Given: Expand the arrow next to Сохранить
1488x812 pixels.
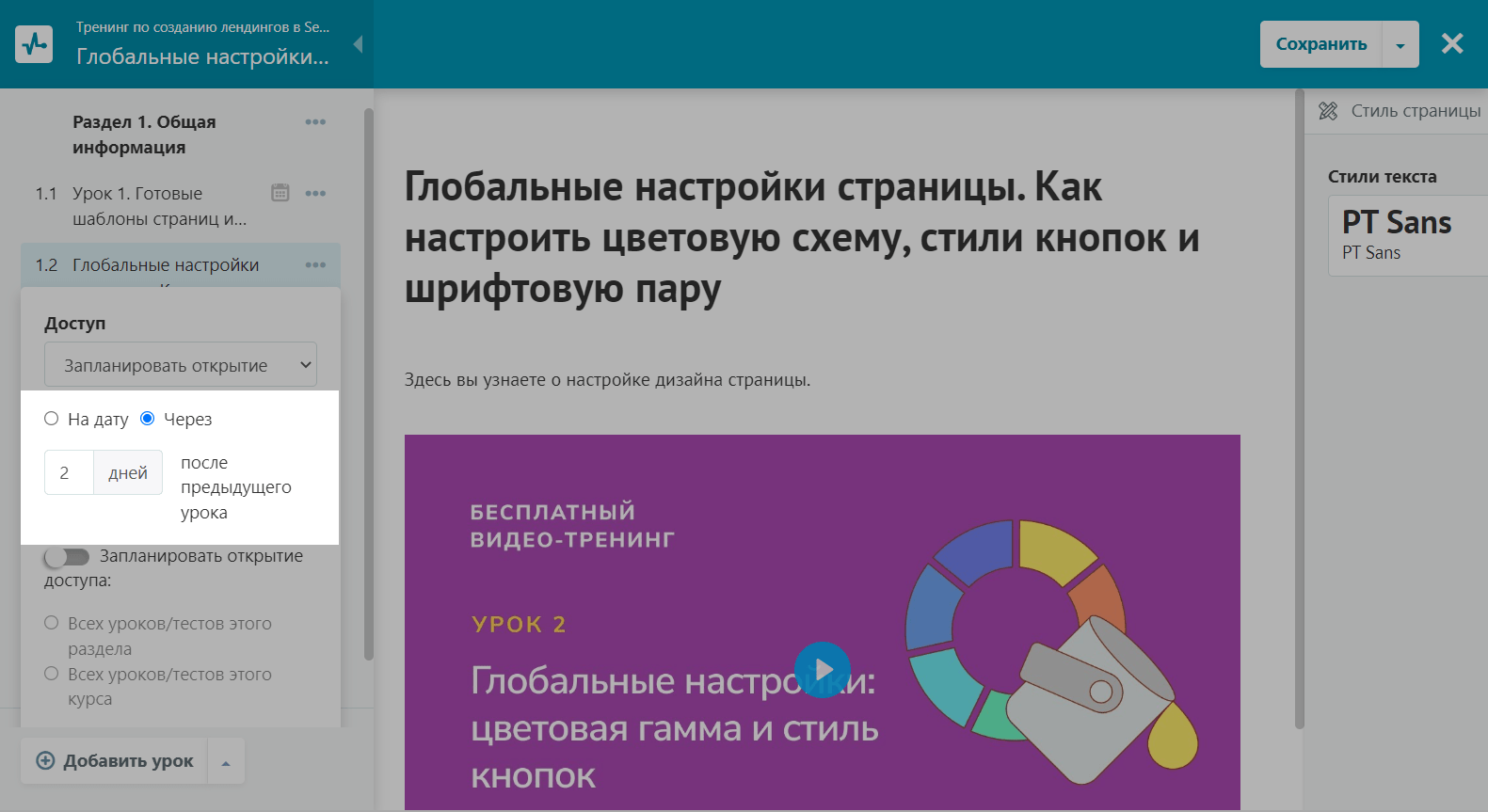Looking at the screenshot, I should tap(1400, 45).
